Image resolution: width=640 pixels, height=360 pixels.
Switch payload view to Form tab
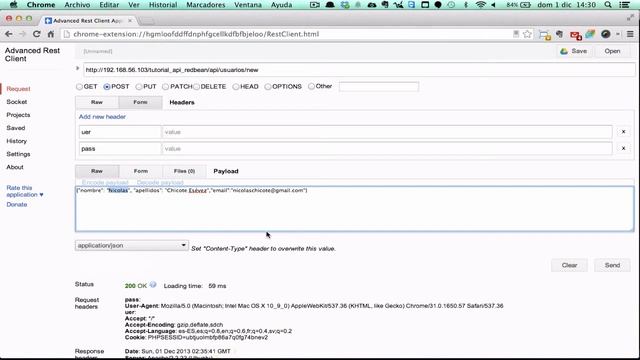pos(141,171)
